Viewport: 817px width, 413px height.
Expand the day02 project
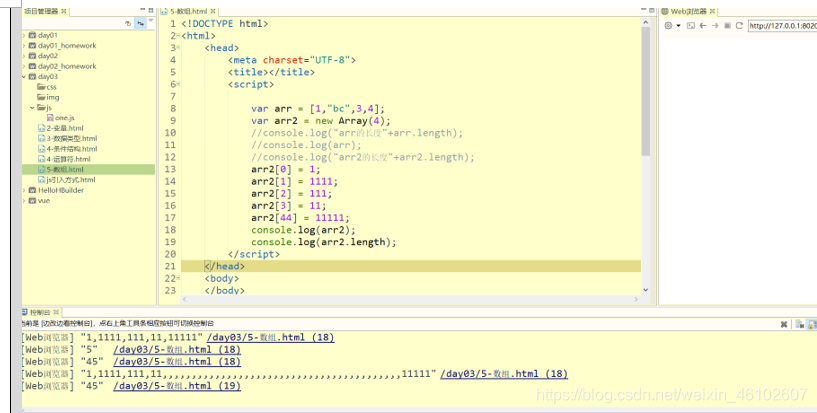(x=24, y=56)
